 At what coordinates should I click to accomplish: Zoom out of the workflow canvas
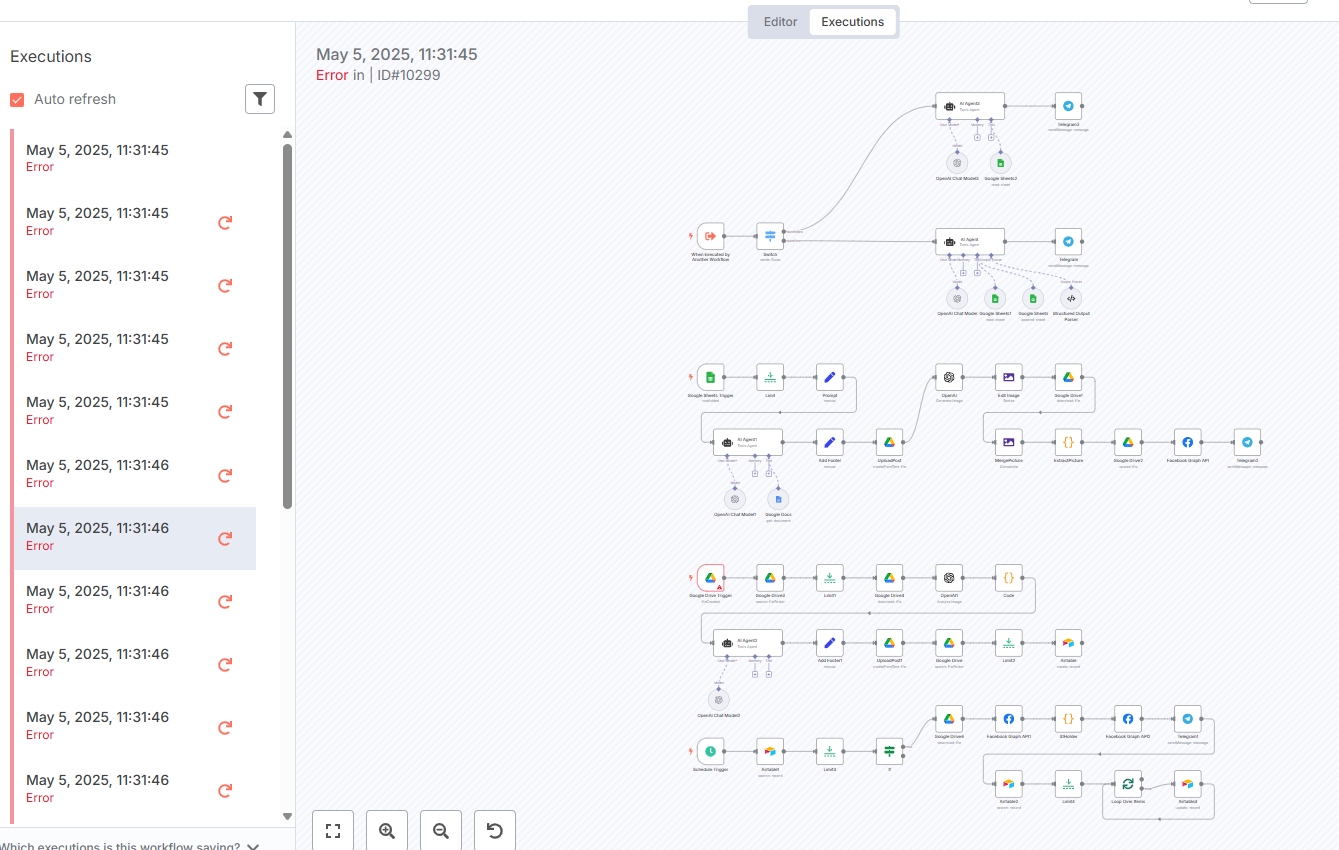(x=441, y=831)
